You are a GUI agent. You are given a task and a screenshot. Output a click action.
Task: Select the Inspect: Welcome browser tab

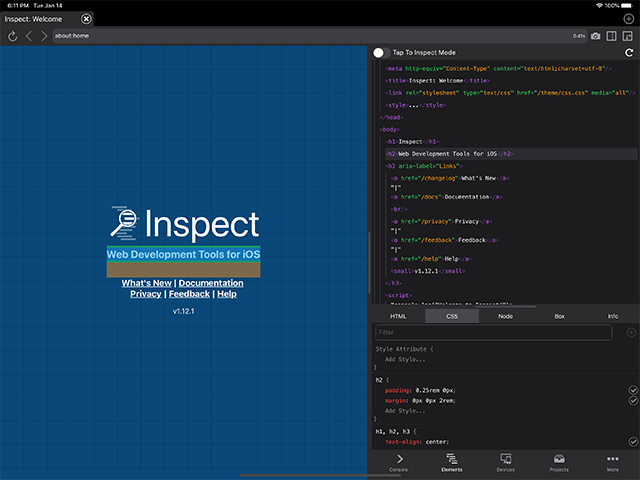pyautogui.click(x=47, y=19)
